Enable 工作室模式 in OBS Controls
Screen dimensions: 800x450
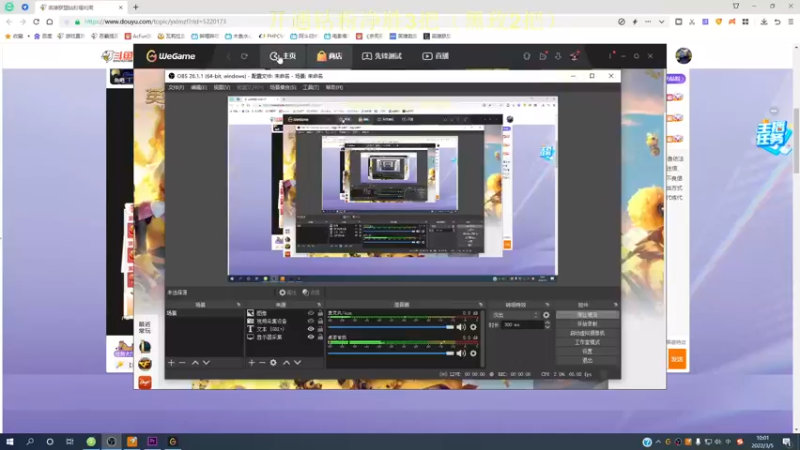(x=587, y=342)
